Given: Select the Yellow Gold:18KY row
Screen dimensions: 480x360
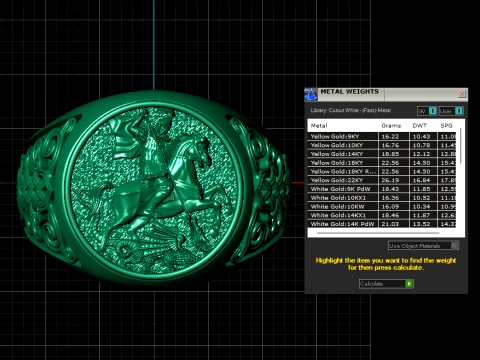Looking at the screenshot, I should (382, 163).
